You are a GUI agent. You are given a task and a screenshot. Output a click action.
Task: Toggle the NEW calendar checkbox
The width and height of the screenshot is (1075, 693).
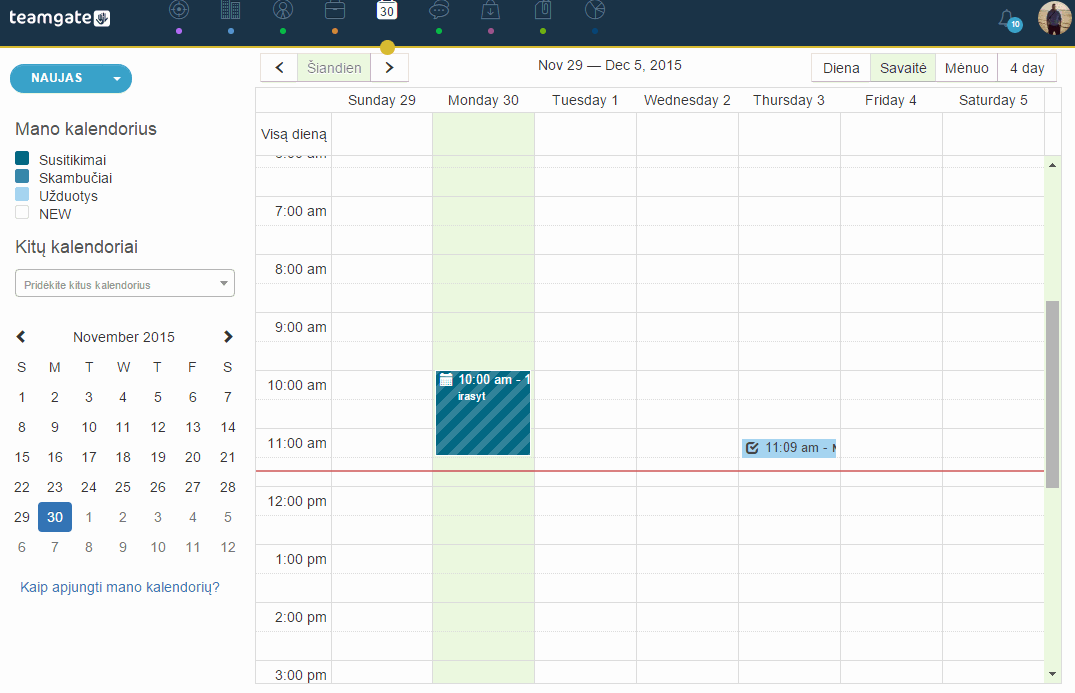point(22,212)
